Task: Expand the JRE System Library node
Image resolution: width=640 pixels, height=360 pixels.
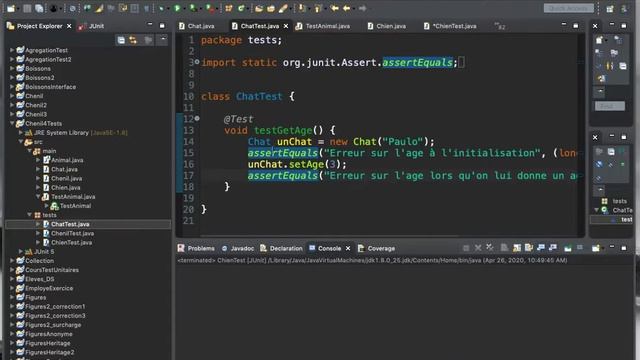Action: [20, 133]
